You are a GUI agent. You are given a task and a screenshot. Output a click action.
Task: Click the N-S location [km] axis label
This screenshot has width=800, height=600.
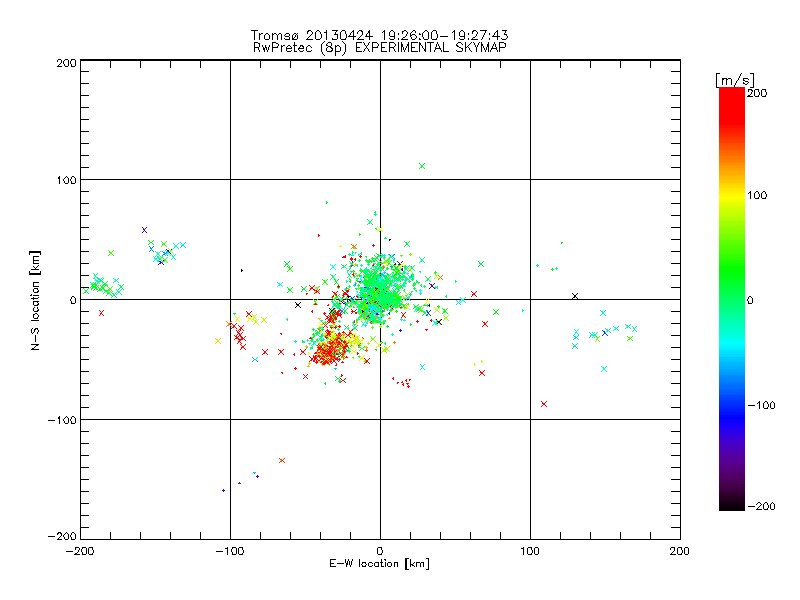click(35, 300)
